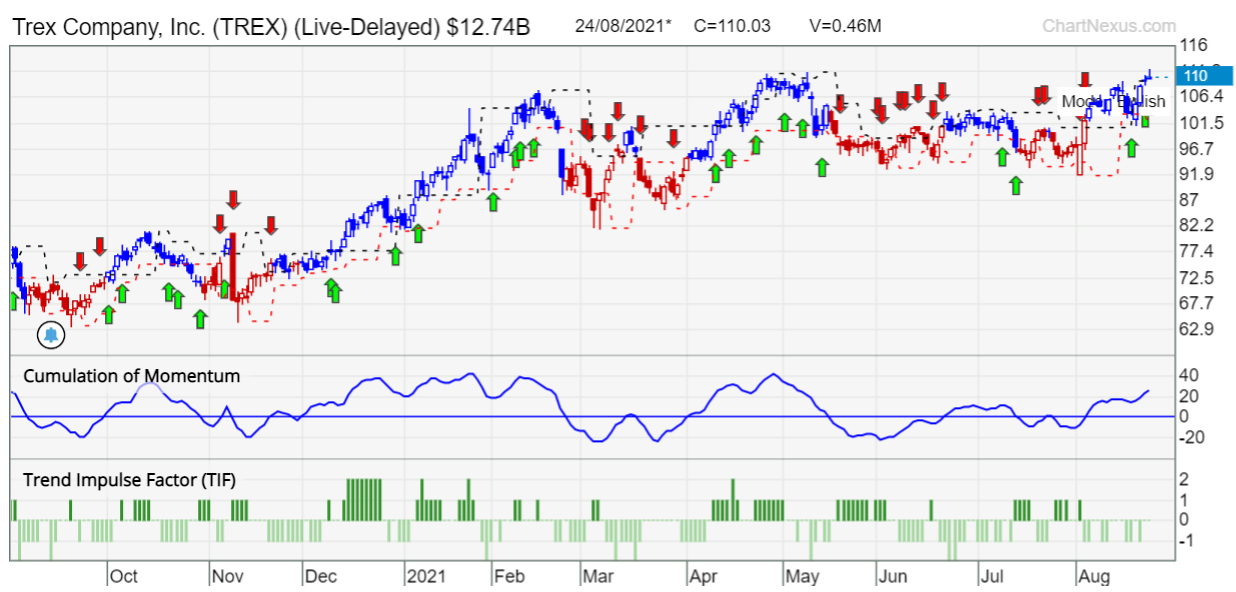Click the 67.7 price axis label
The width and height of the screenshot is (1236, 592).
pos(1197,303)
